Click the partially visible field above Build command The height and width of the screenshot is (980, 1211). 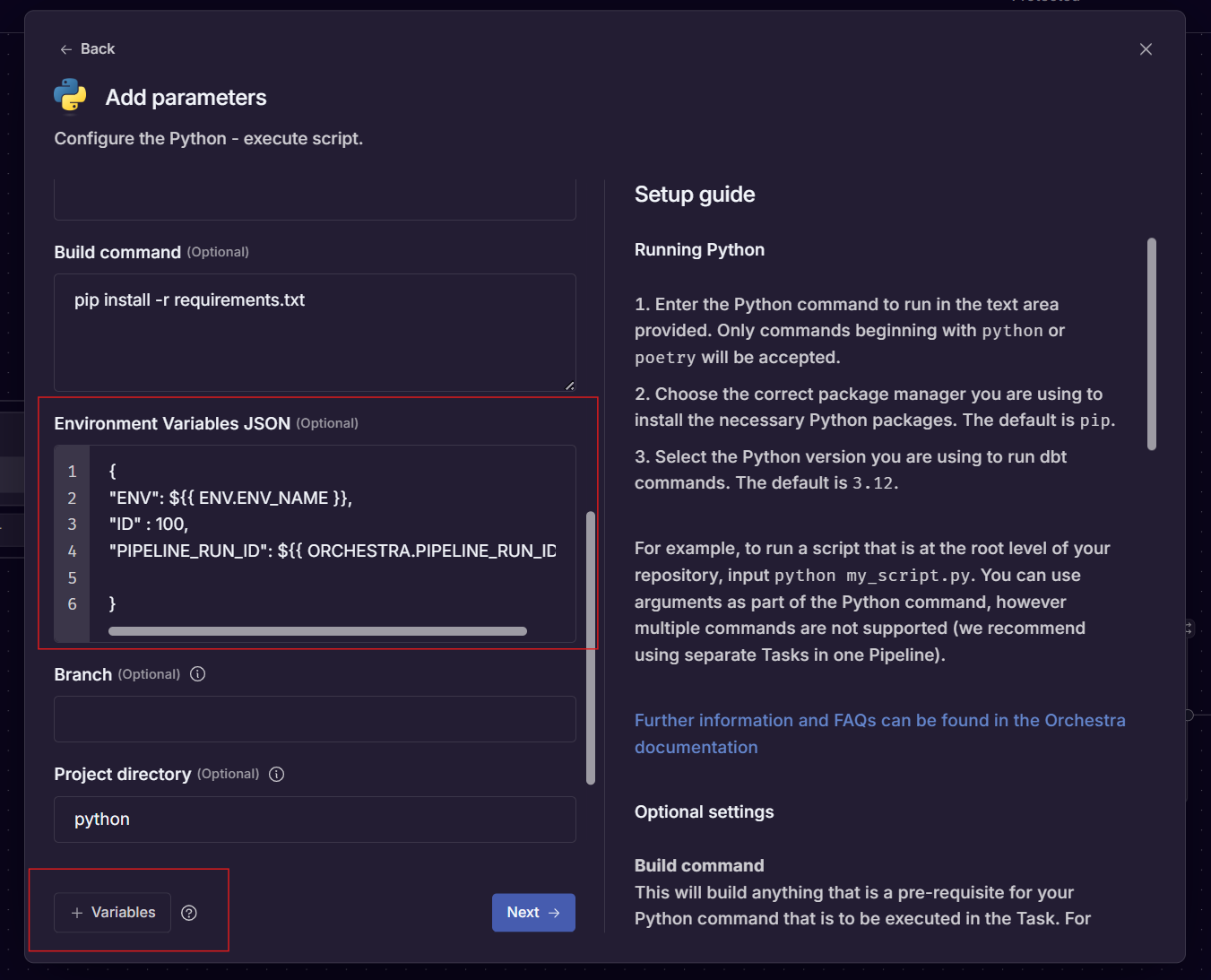[x=315, y=199]
